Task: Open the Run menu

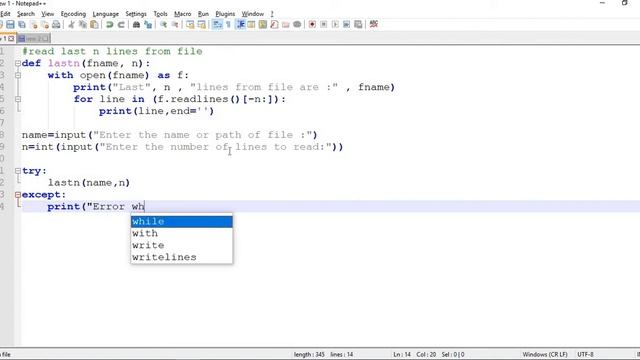Action: coord(203,14)
